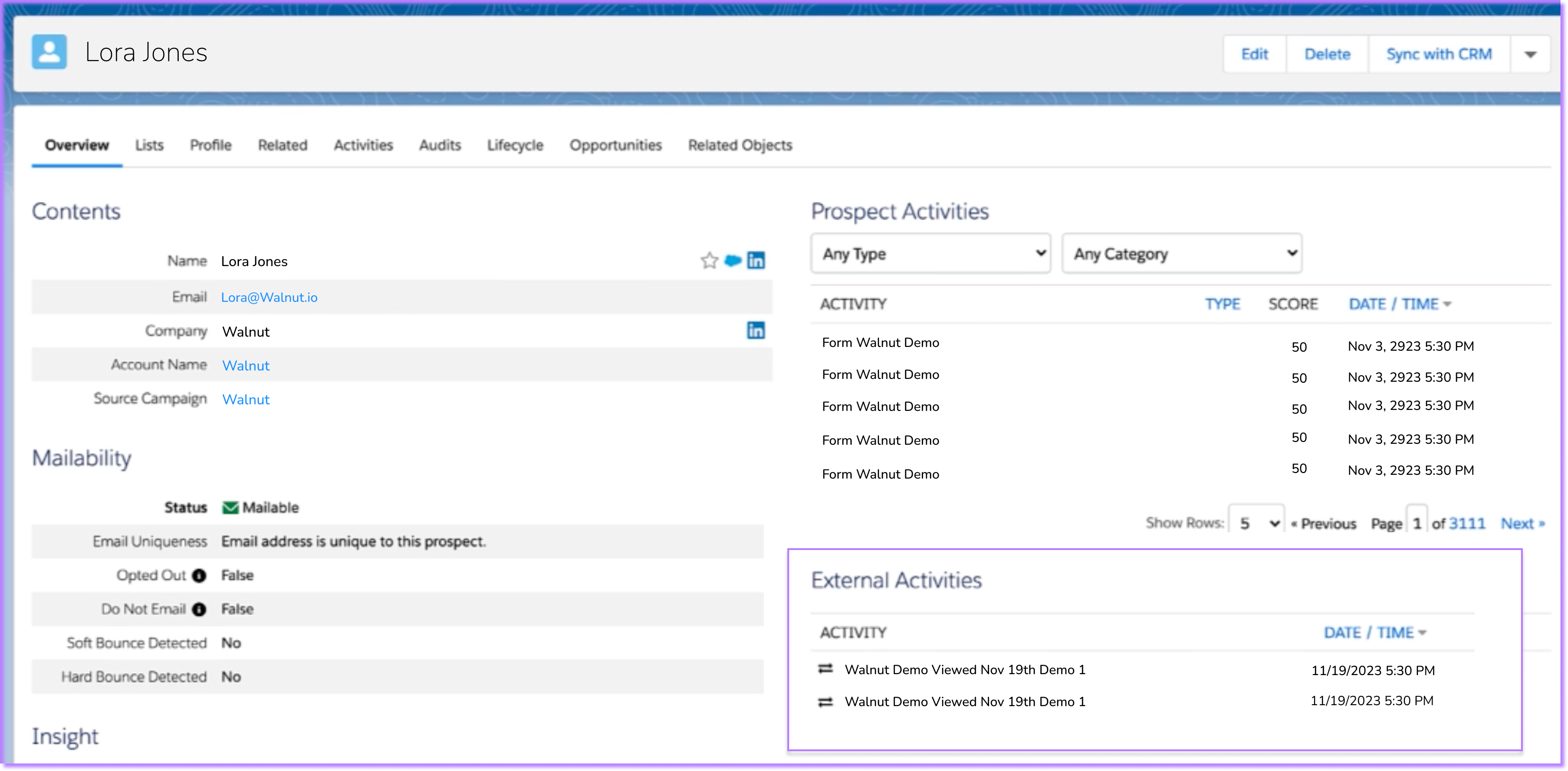Viewport: 1568px width, 771px height.
Task: Click the External Activities heading
Action: coord(896,580)
